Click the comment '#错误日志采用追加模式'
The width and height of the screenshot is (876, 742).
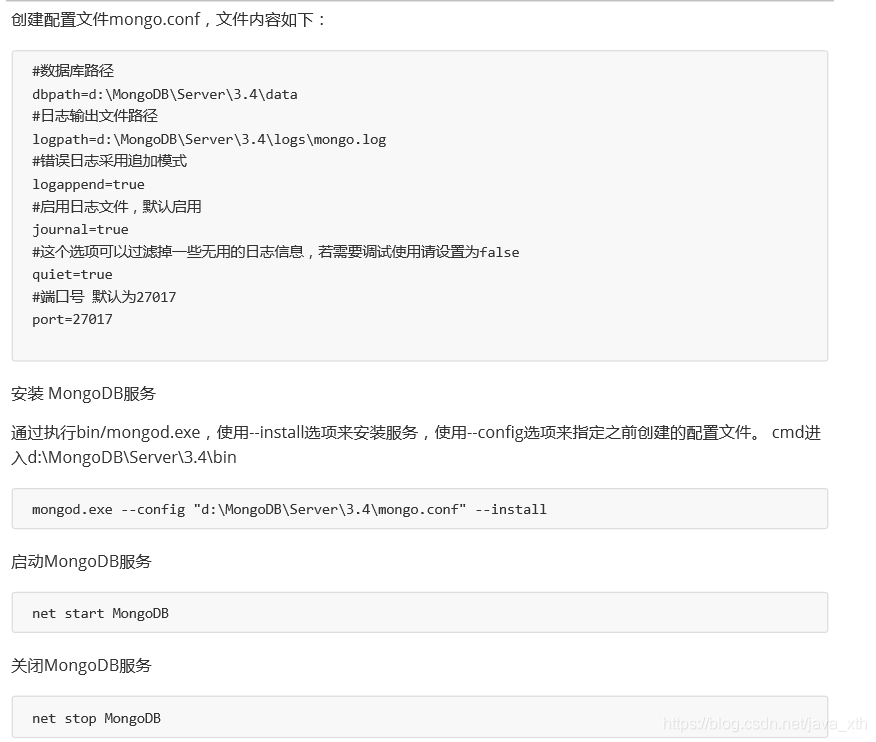click(110, 161)
